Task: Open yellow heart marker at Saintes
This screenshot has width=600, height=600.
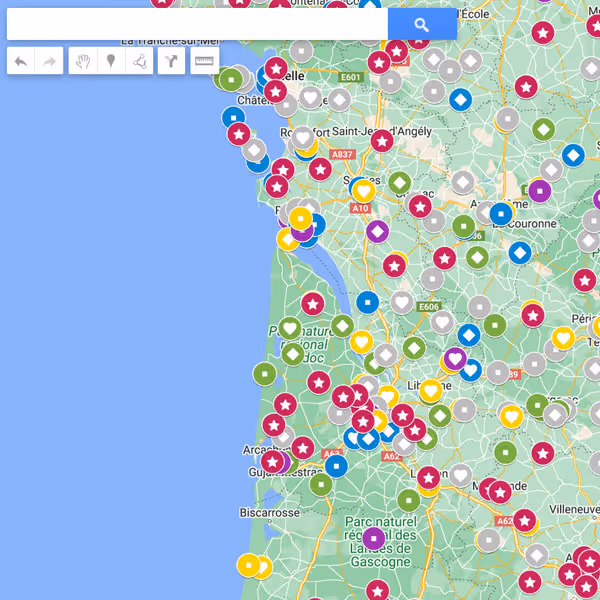Action: pos(364,191)
